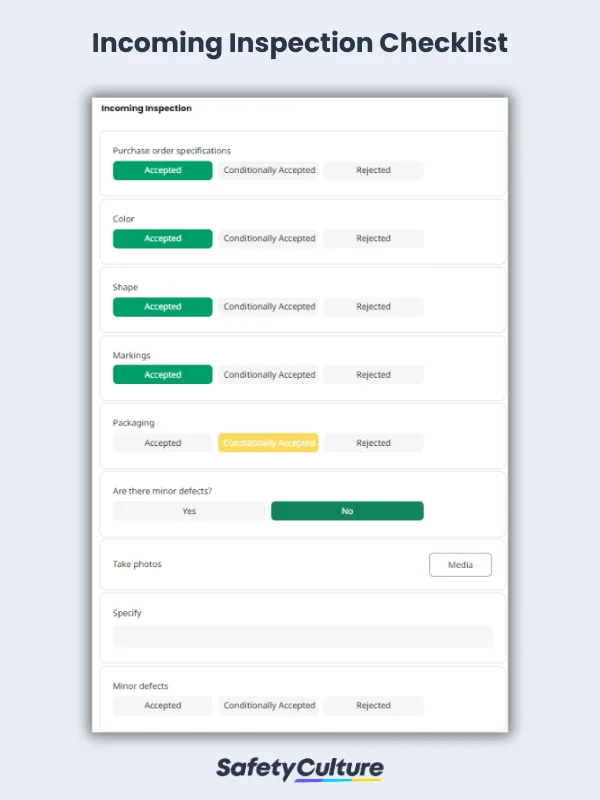Screen dimensions: 600x800
Task: Reject the Shape inspection item
Action: point(373,306)
